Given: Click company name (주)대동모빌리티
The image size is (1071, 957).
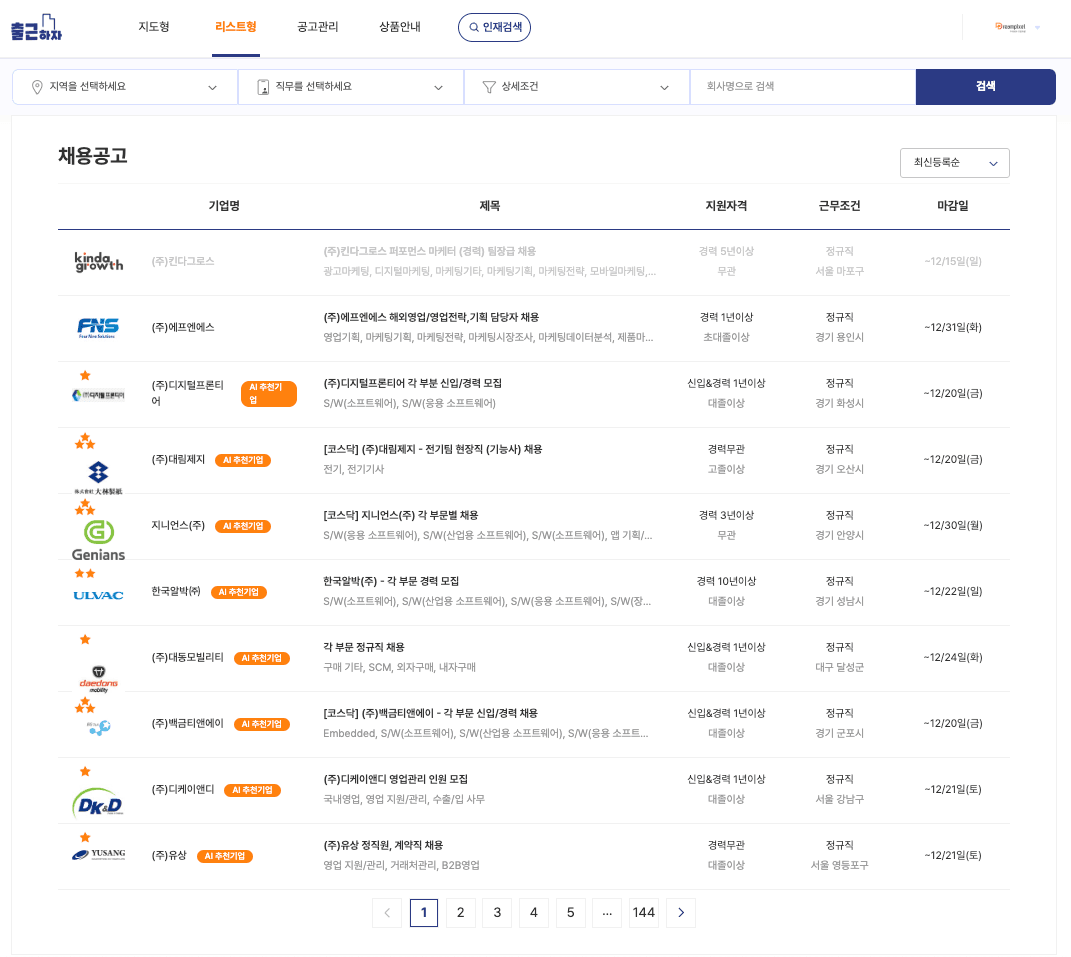Looking at the screenshot, I should [188, 658].
